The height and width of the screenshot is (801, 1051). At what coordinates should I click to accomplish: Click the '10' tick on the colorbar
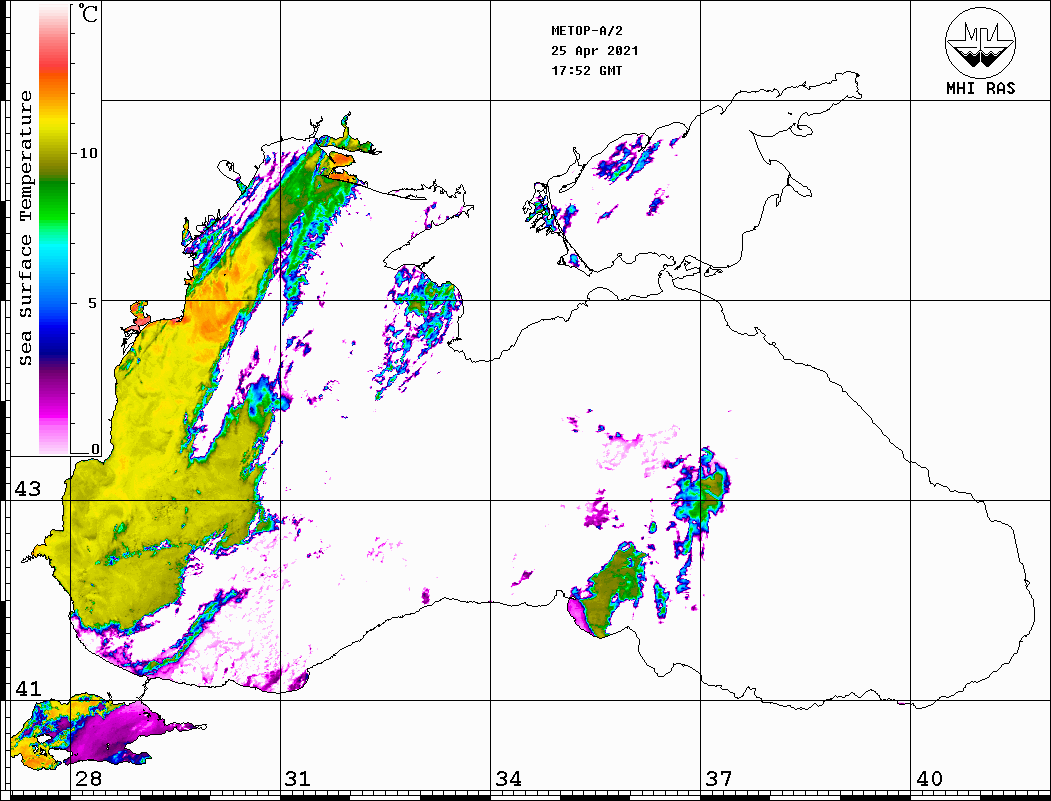[x=88, y=153]
